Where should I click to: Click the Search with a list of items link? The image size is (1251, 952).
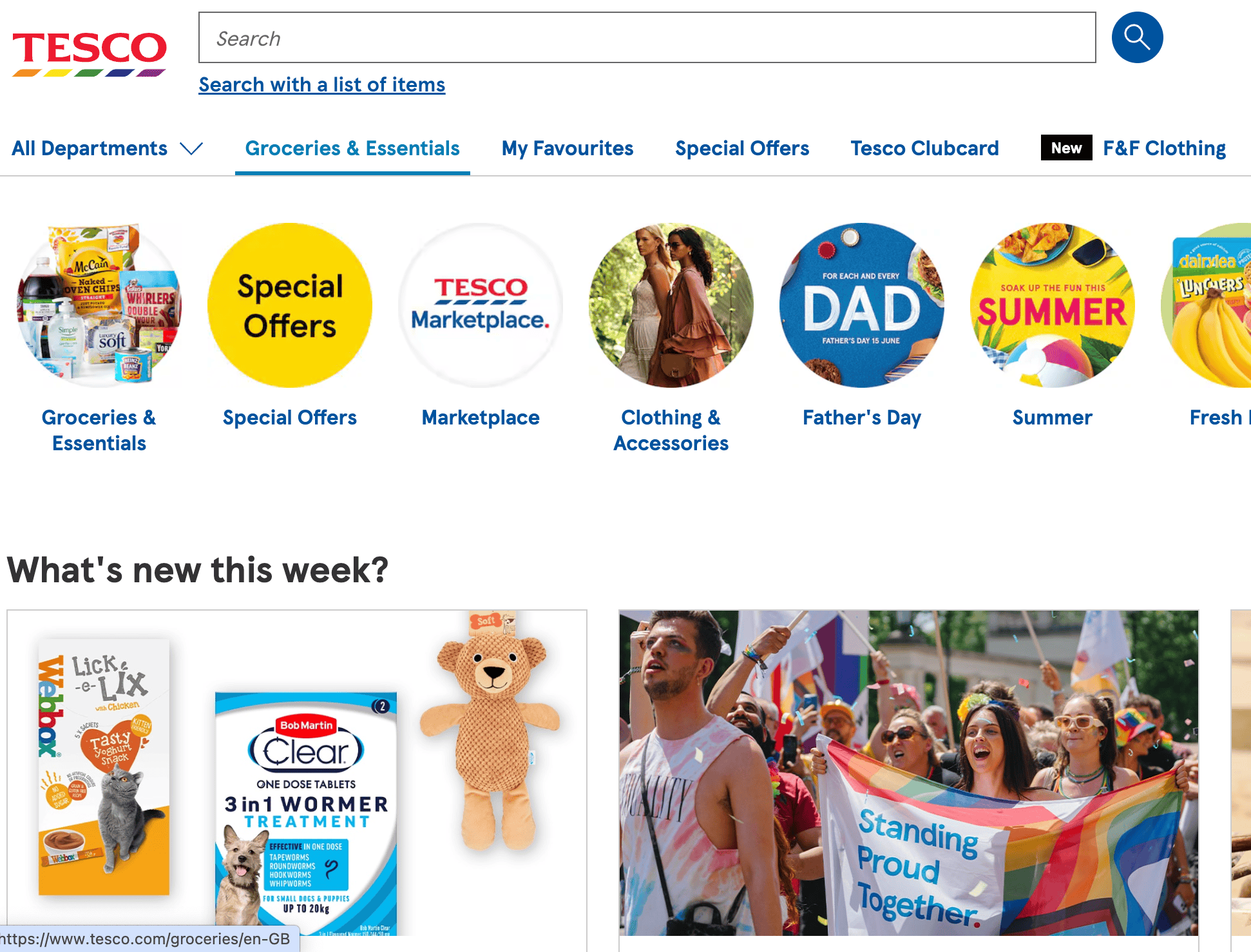pos(322,85)
